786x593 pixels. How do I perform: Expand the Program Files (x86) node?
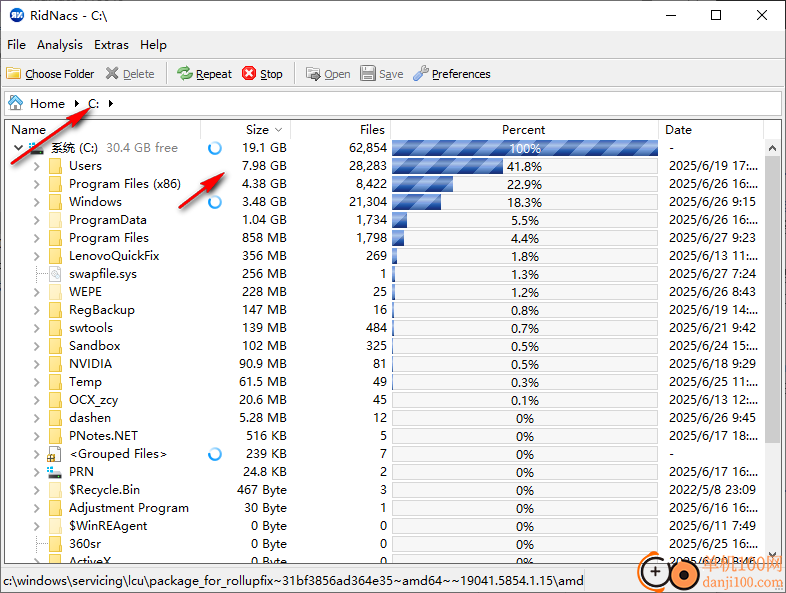click(37, 184)
